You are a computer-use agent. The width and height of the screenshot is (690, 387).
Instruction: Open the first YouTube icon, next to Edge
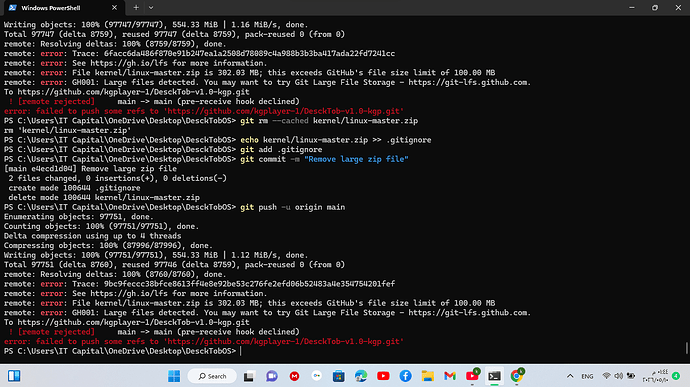pyautogui.click(x=383, y=376)
